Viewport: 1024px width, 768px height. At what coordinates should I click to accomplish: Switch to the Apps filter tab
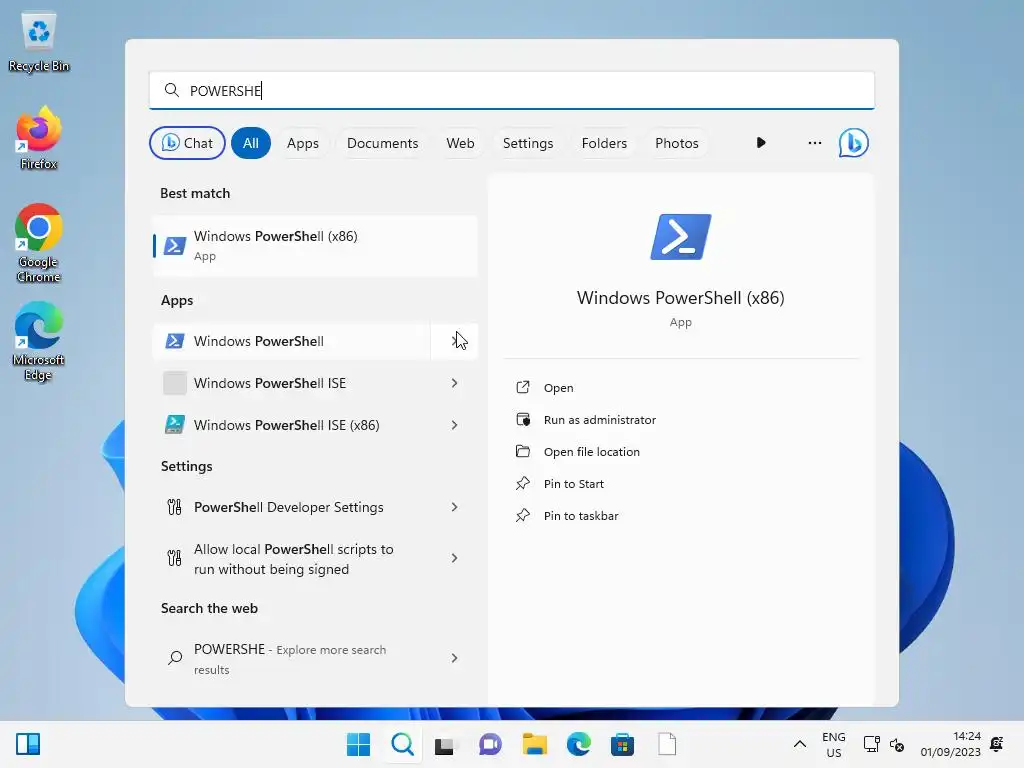303,143
